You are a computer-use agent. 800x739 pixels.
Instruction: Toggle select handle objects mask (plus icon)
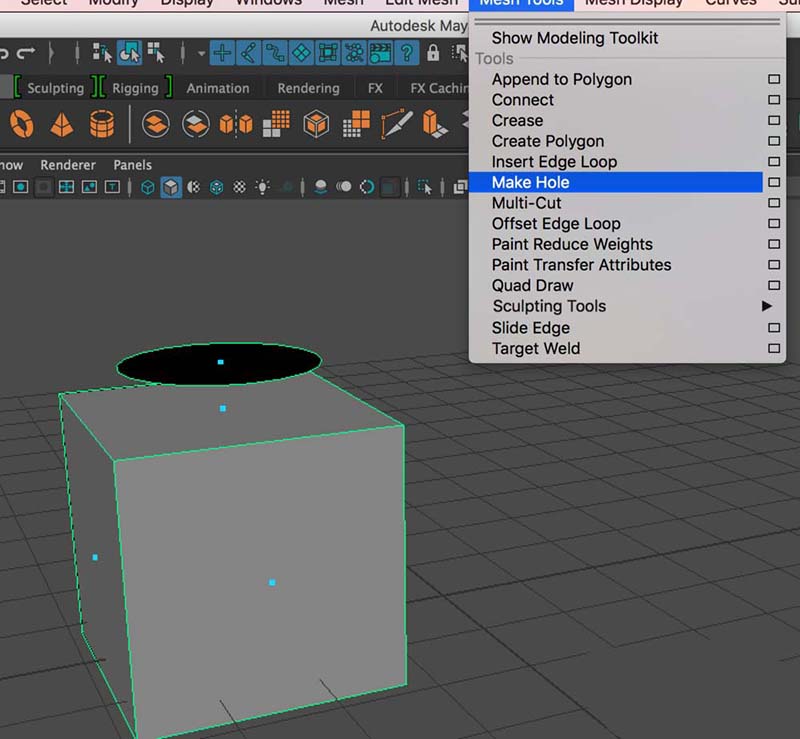coord(222,53)
